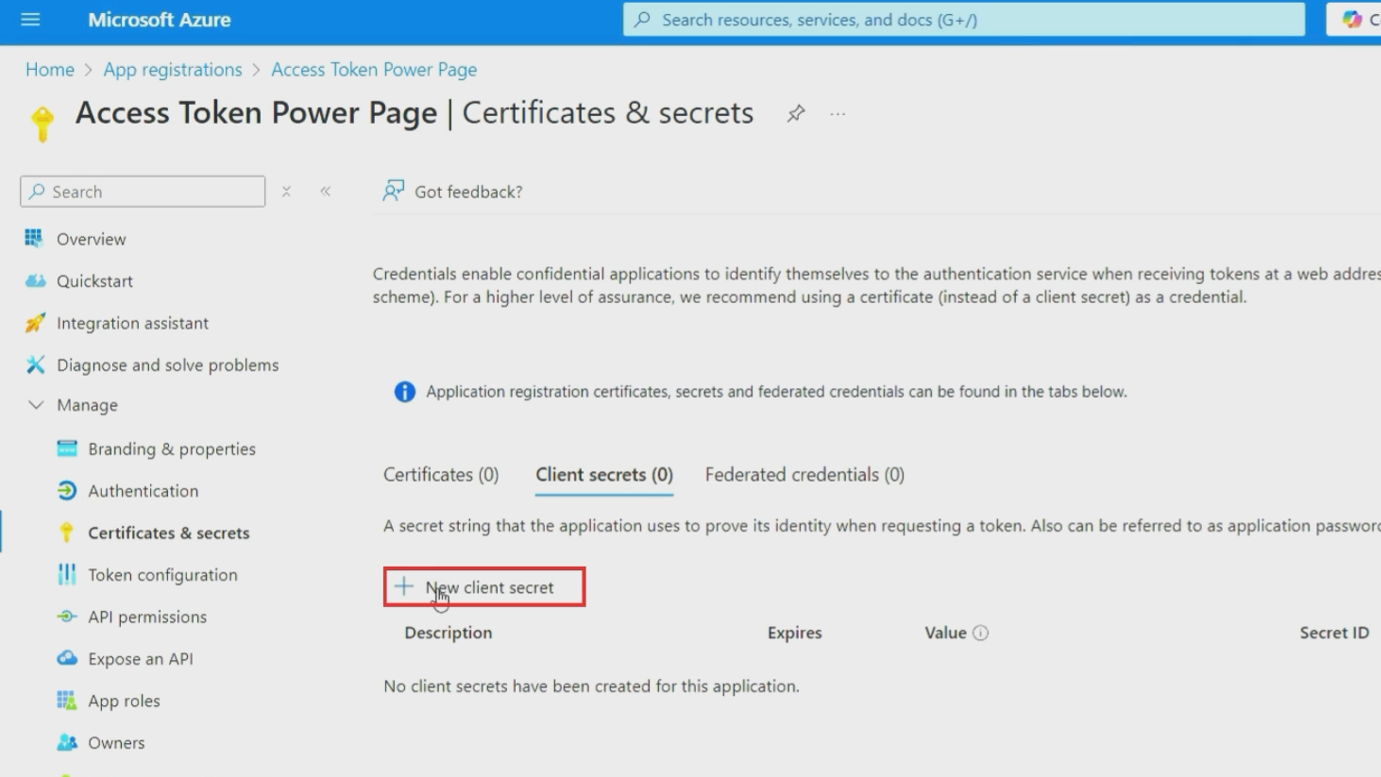Collapse the sidebar with double chevron
Viewport: 1381px width, 777px height.
(x=325, y=191)
